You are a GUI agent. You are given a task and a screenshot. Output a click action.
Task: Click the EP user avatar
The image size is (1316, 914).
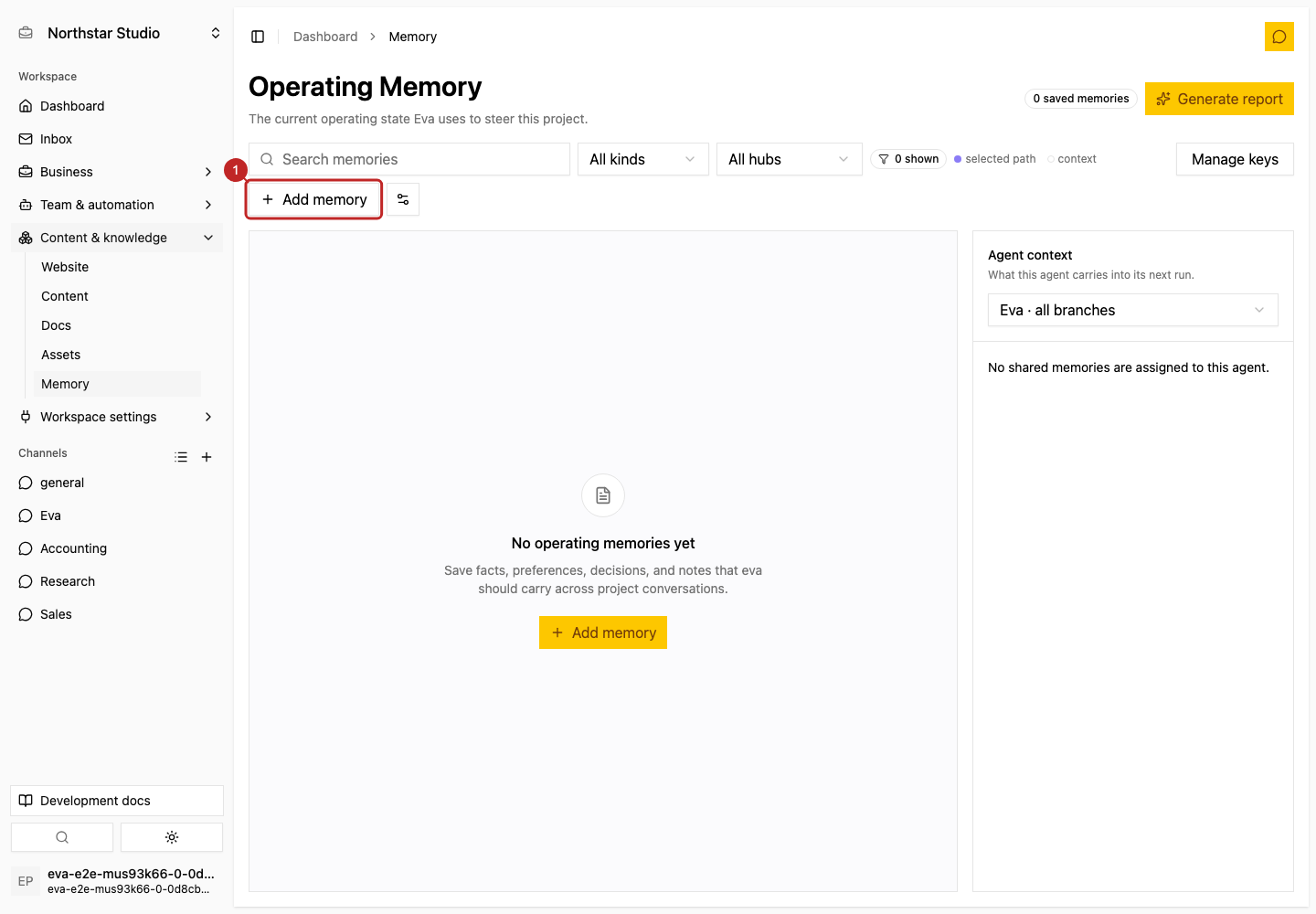(x=26, y=881)
